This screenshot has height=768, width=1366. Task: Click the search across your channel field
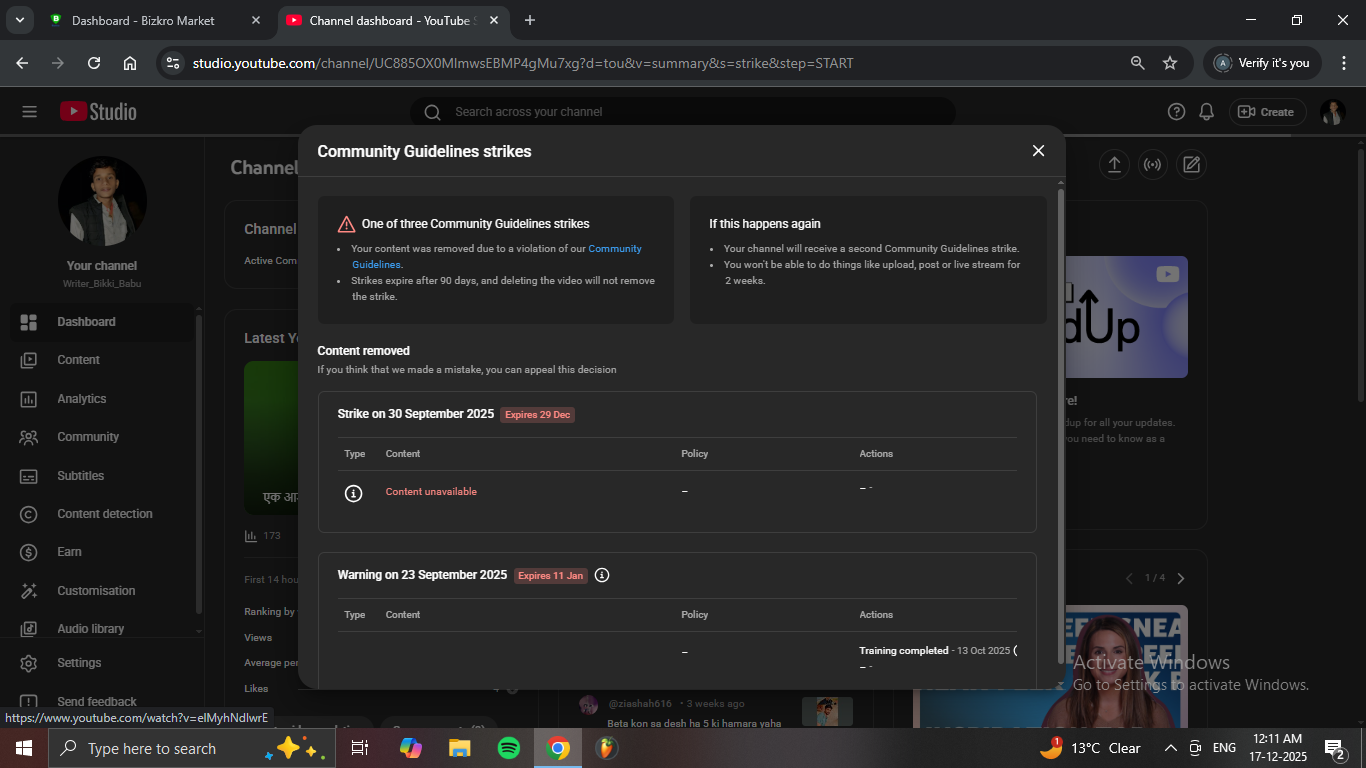[x=690, y=112]
